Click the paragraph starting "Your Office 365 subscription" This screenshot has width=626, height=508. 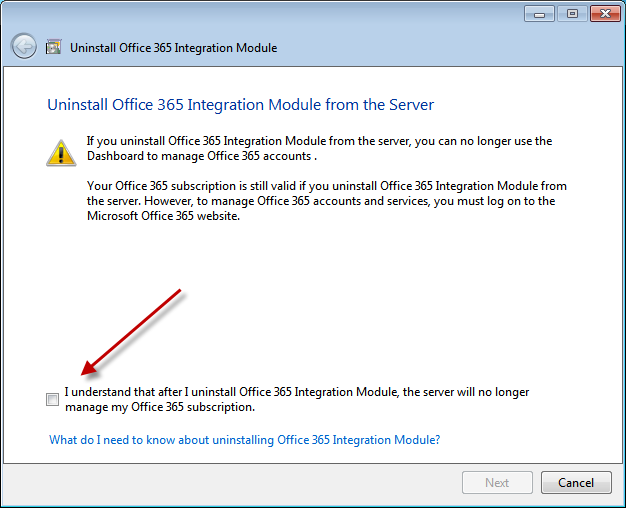click(x=327, y=201)
